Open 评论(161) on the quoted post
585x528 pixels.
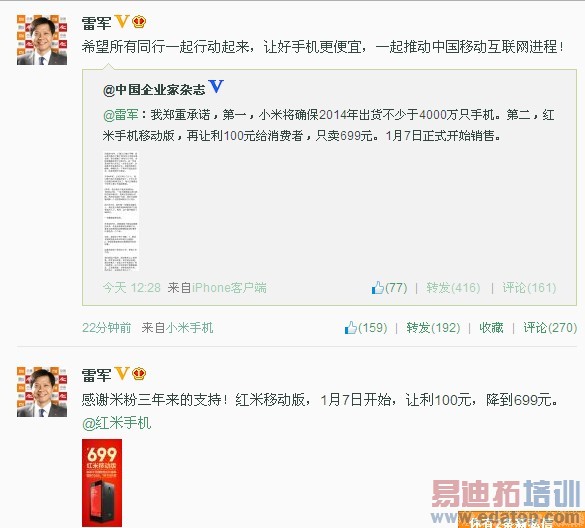point(529,288)
